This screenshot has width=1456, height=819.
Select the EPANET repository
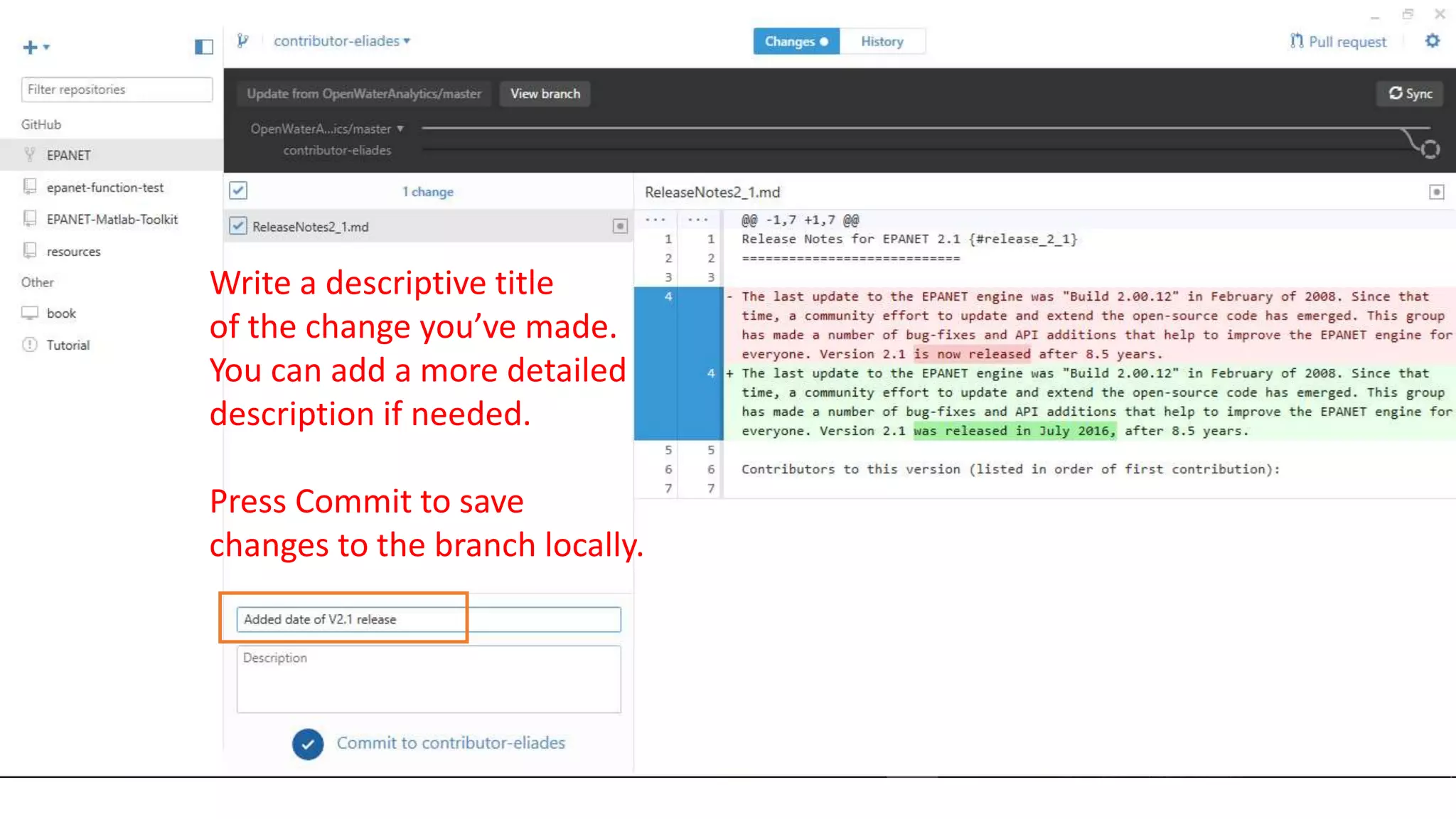112,154
